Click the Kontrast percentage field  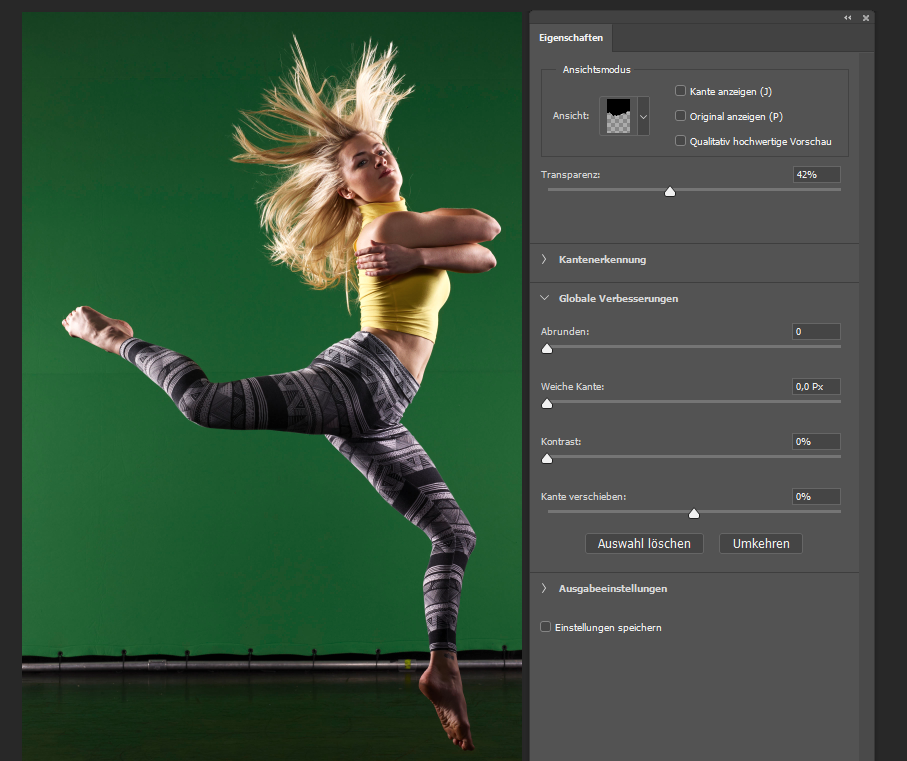pos(816,441)
